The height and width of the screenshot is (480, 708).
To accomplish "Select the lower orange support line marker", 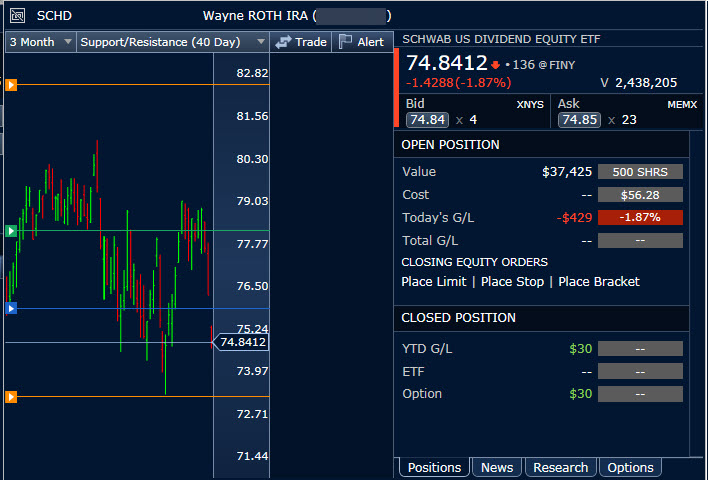I will 11,397.
